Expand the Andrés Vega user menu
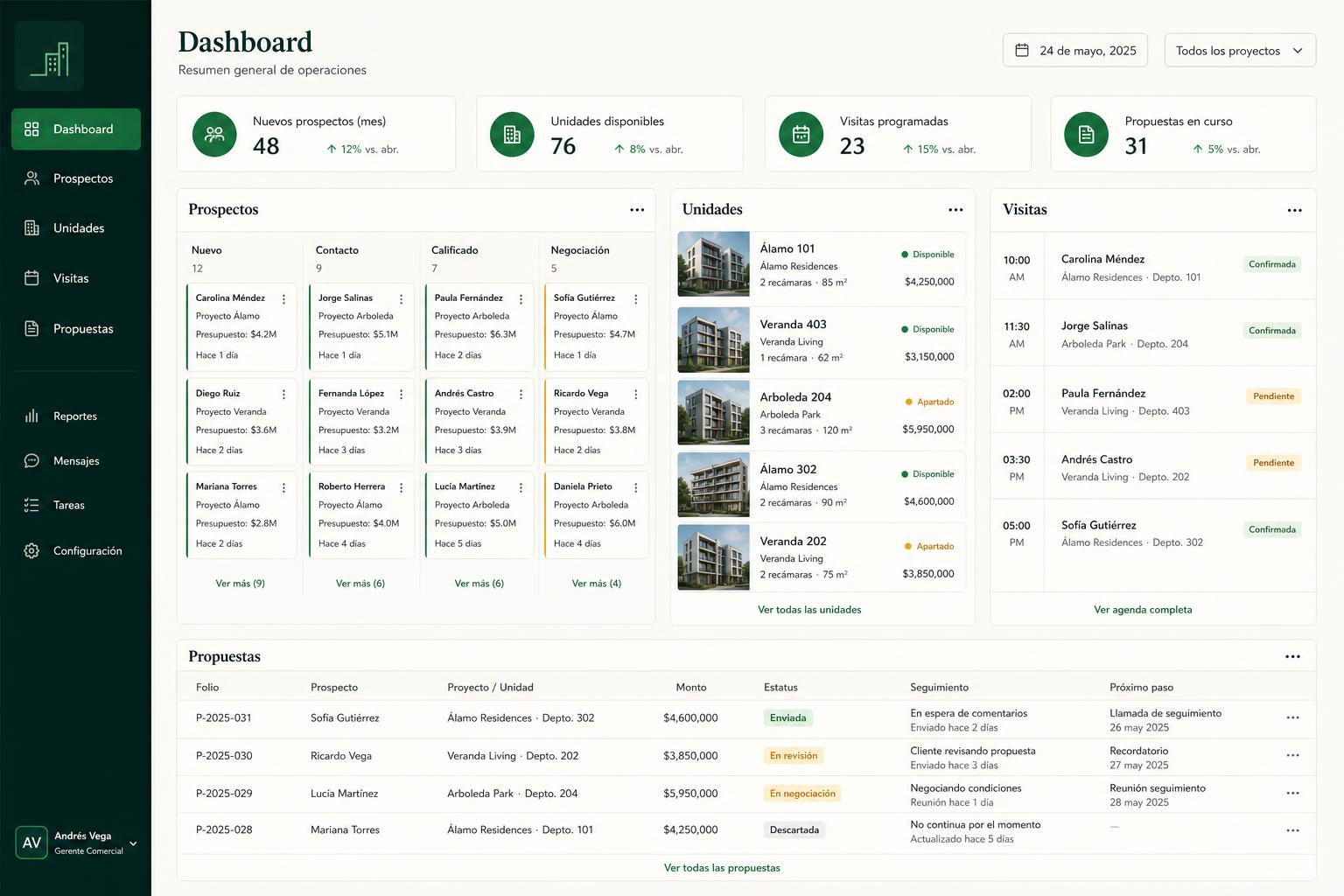Screen dimensions: 1344x896 coord(76,843)
